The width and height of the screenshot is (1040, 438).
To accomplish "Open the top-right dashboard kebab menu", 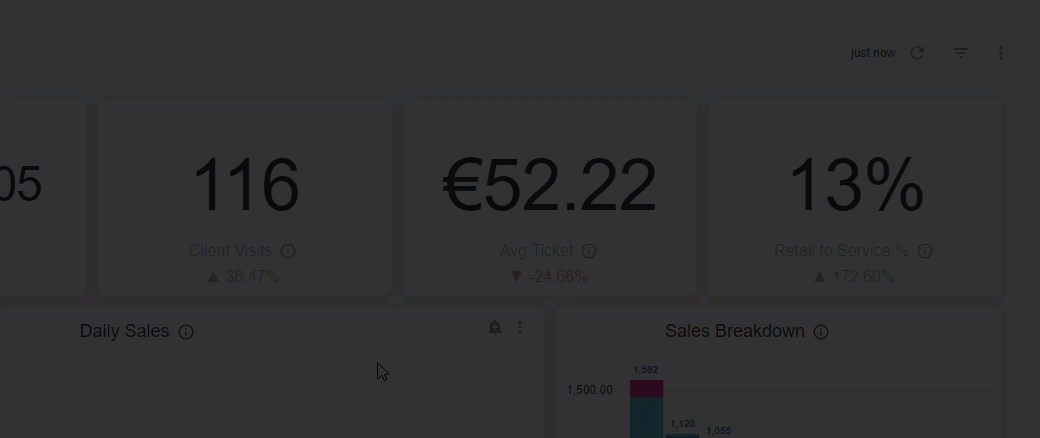I will pyautogui.click(x=1001, y=53).
